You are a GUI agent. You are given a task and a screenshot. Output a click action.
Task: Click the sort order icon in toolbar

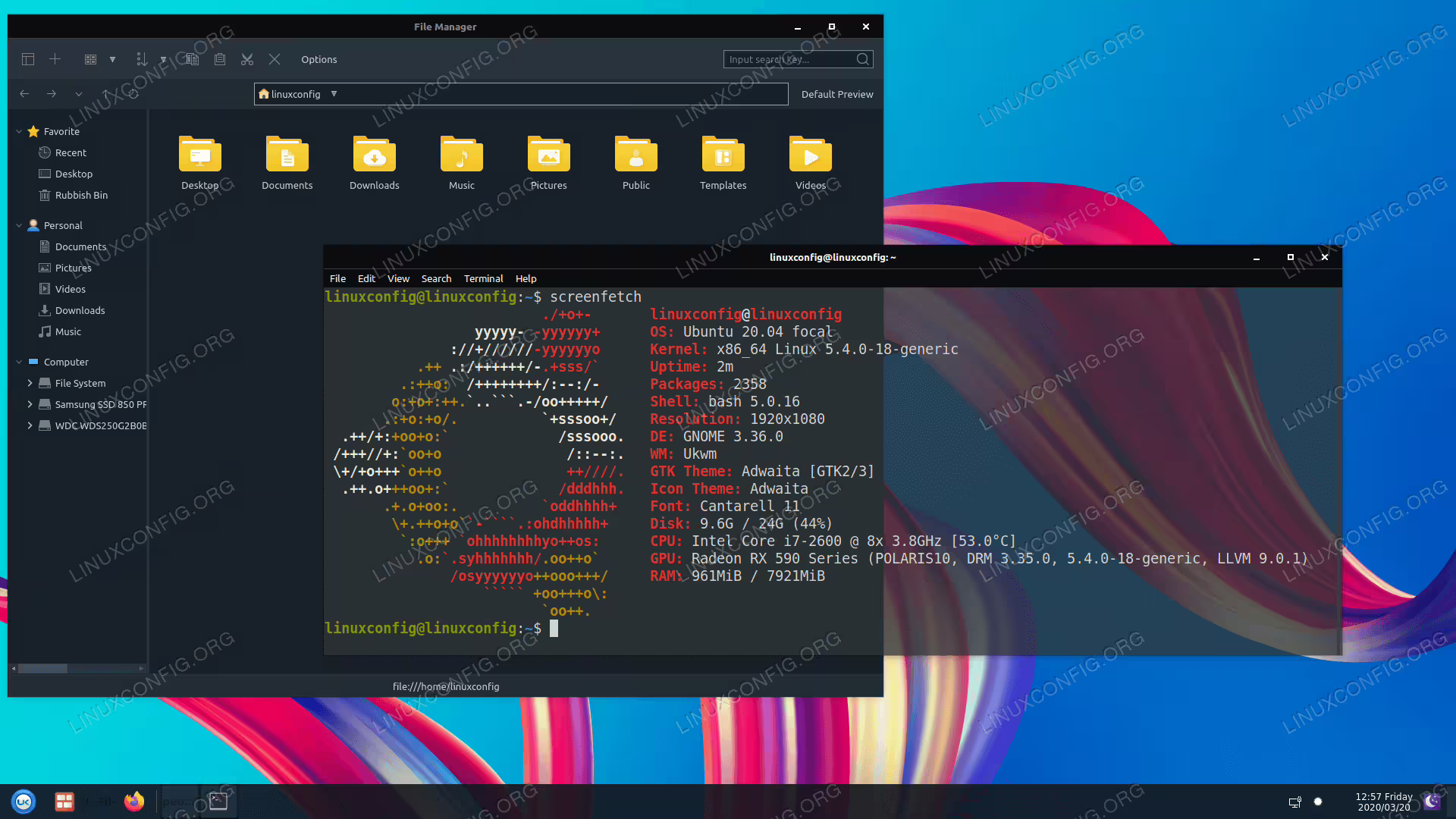(141, 59)
